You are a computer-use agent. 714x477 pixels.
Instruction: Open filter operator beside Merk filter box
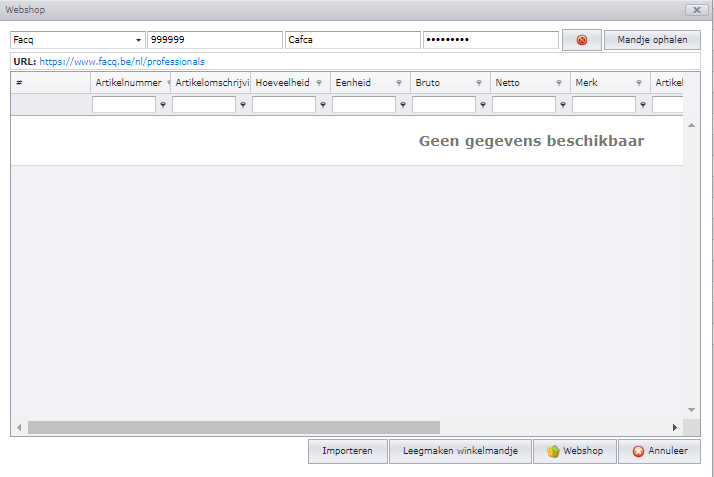coord(643,105)
